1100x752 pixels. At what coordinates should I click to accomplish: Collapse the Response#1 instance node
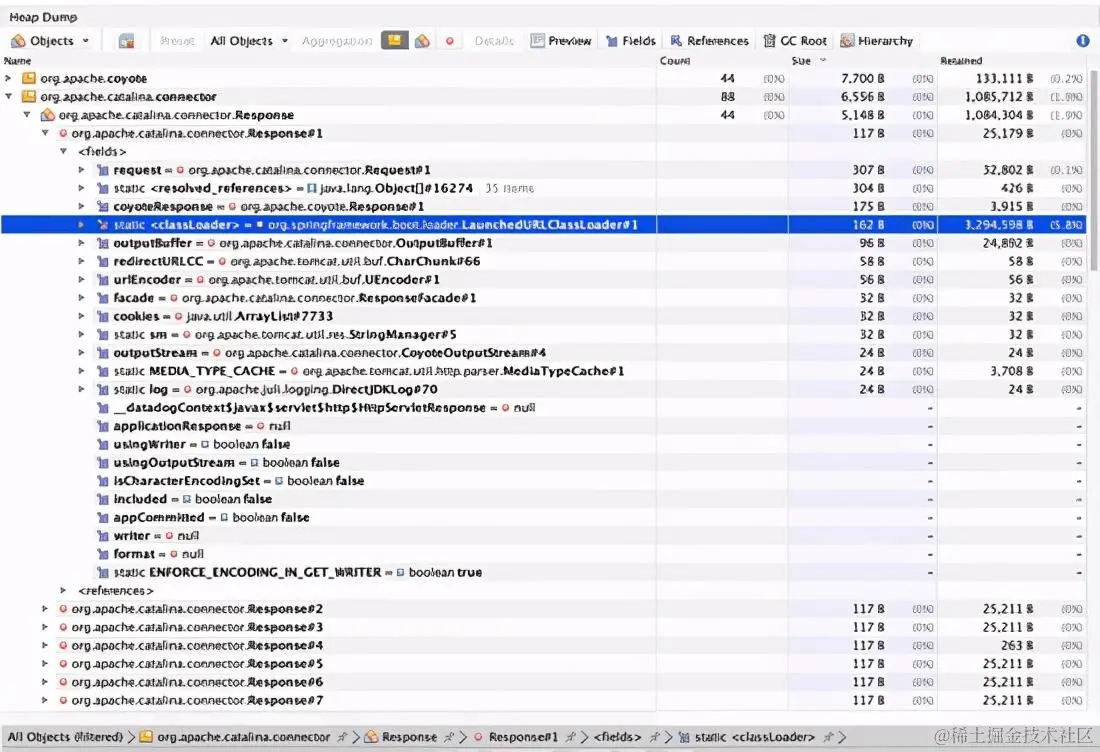pos(45,133)
